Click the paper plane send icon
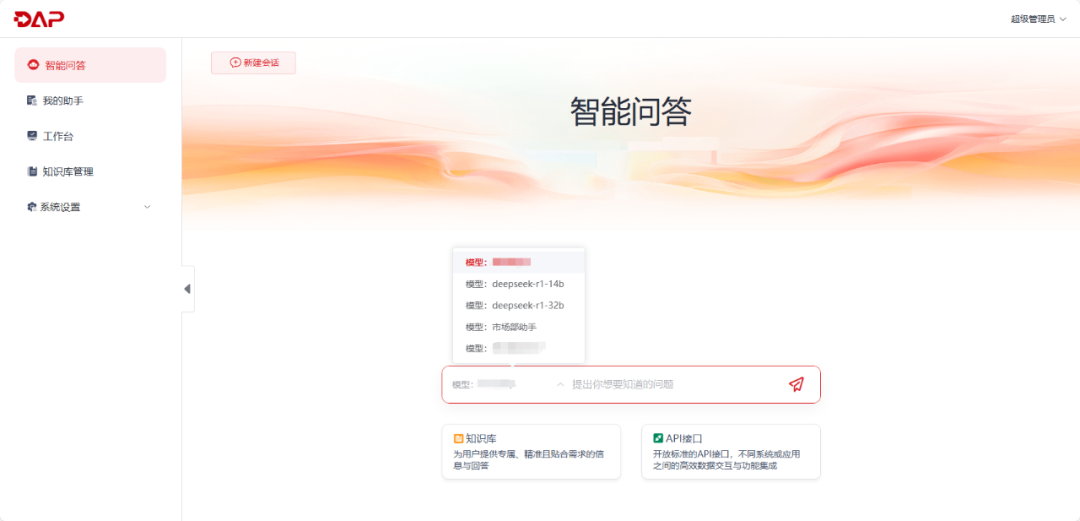This screenshot has width=1080, height=521. (x=796, y=384)
